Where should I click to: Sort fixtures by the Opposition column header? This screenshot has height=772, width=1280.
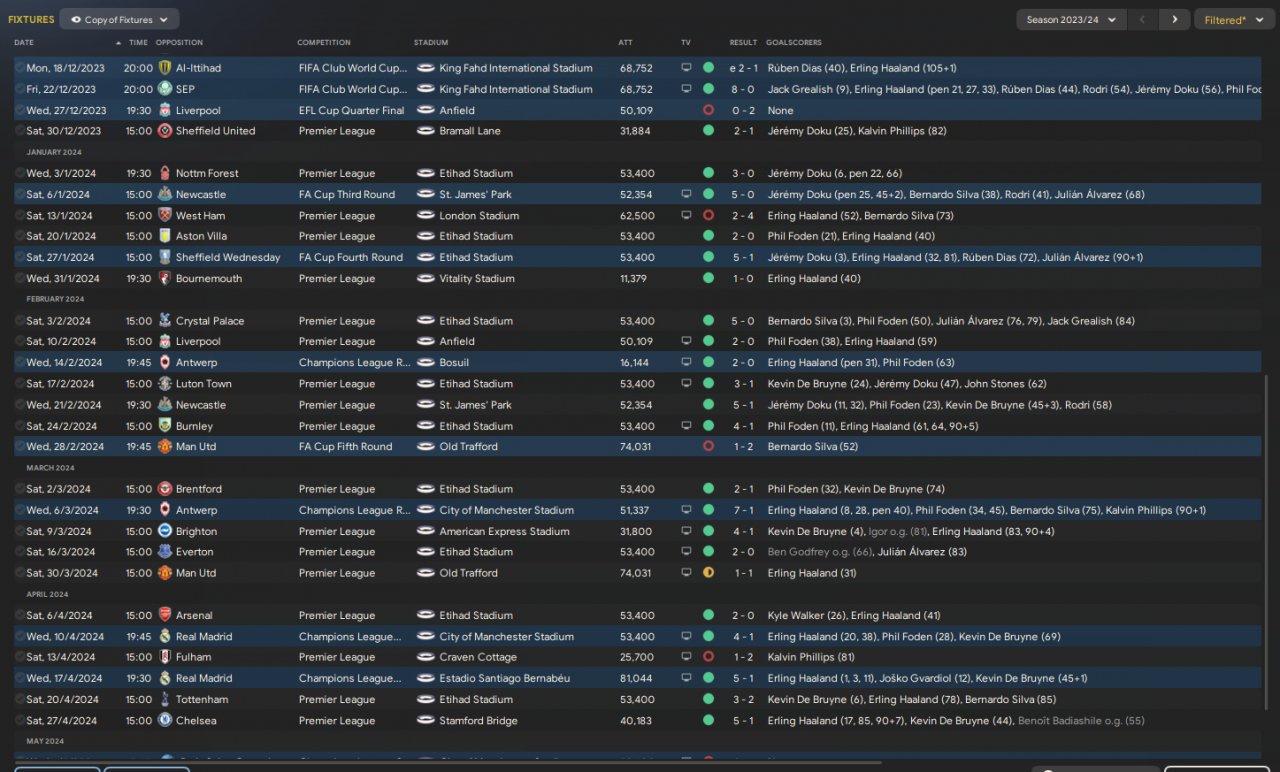[x=179, y=43]
